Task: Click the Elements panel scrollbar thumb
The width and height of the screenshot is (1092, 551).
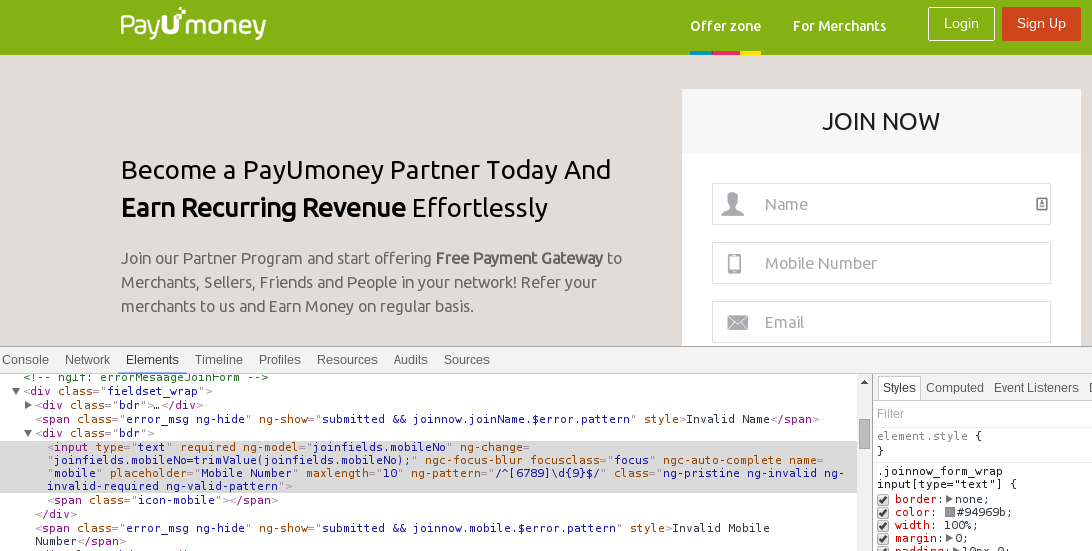Action: tap(864, 433)
